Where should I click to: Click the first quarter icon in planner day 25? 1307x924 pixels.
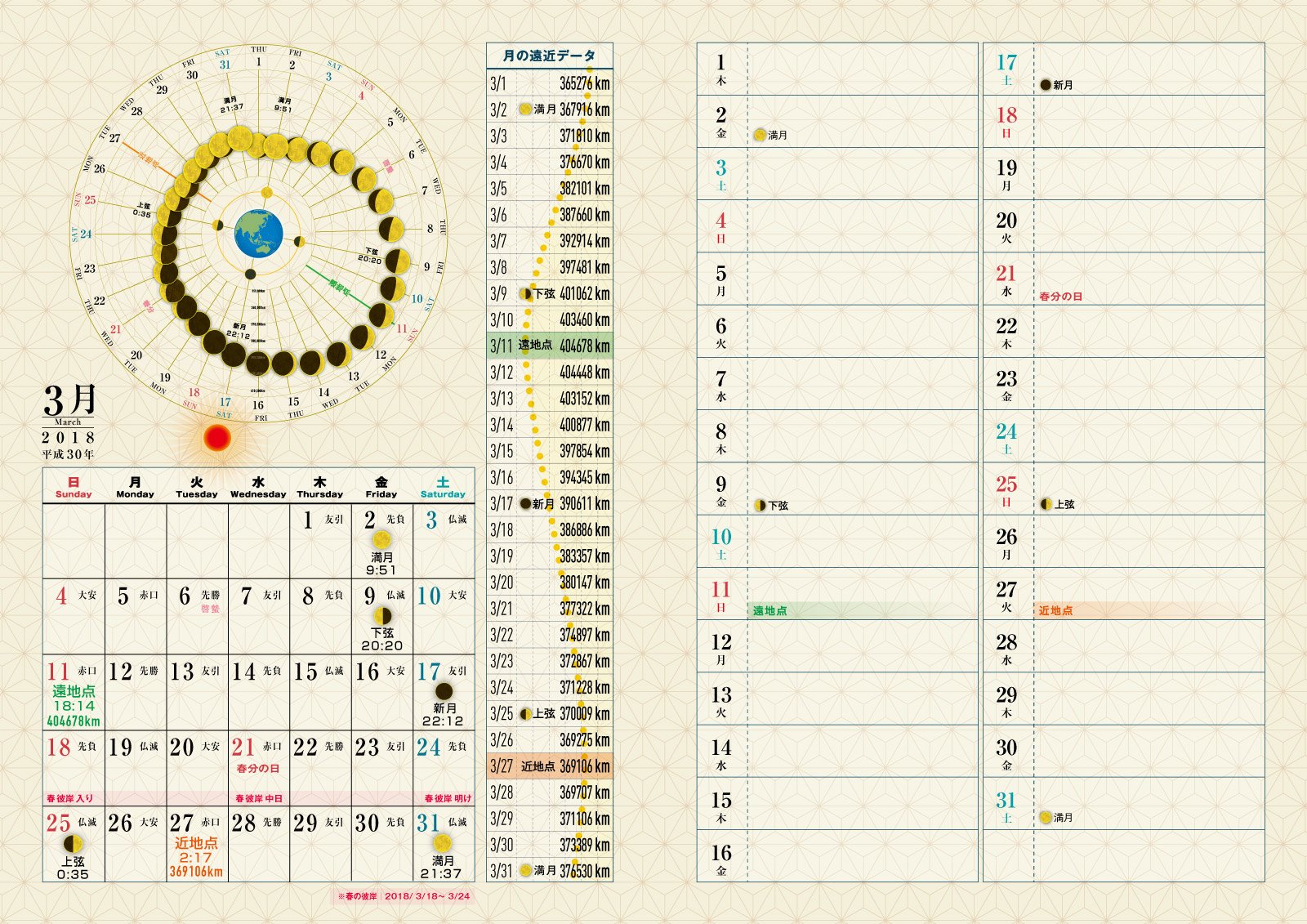coord(1046,504)
